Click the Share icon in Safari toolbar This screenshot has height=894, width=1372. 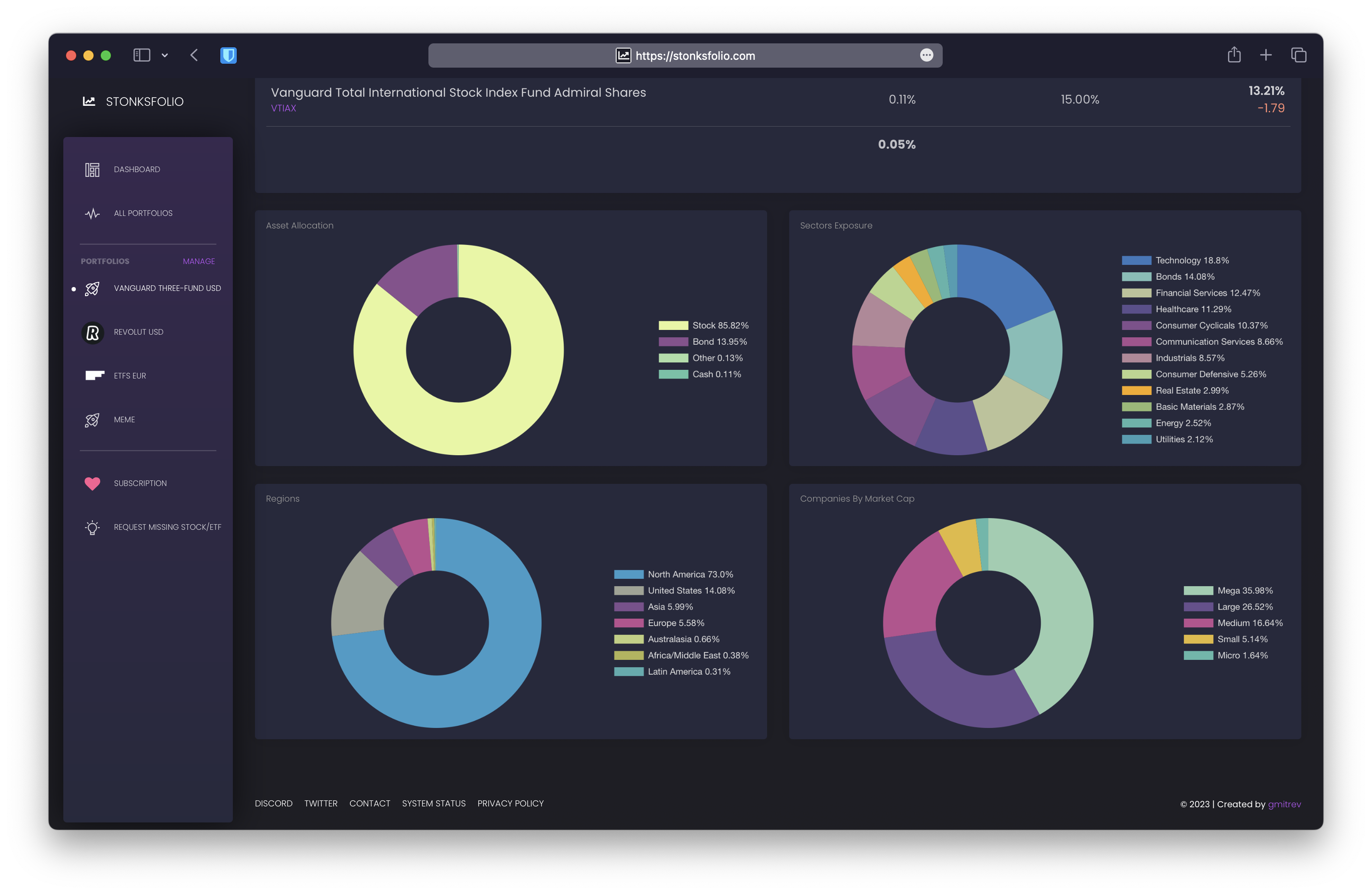point(1234,55)
